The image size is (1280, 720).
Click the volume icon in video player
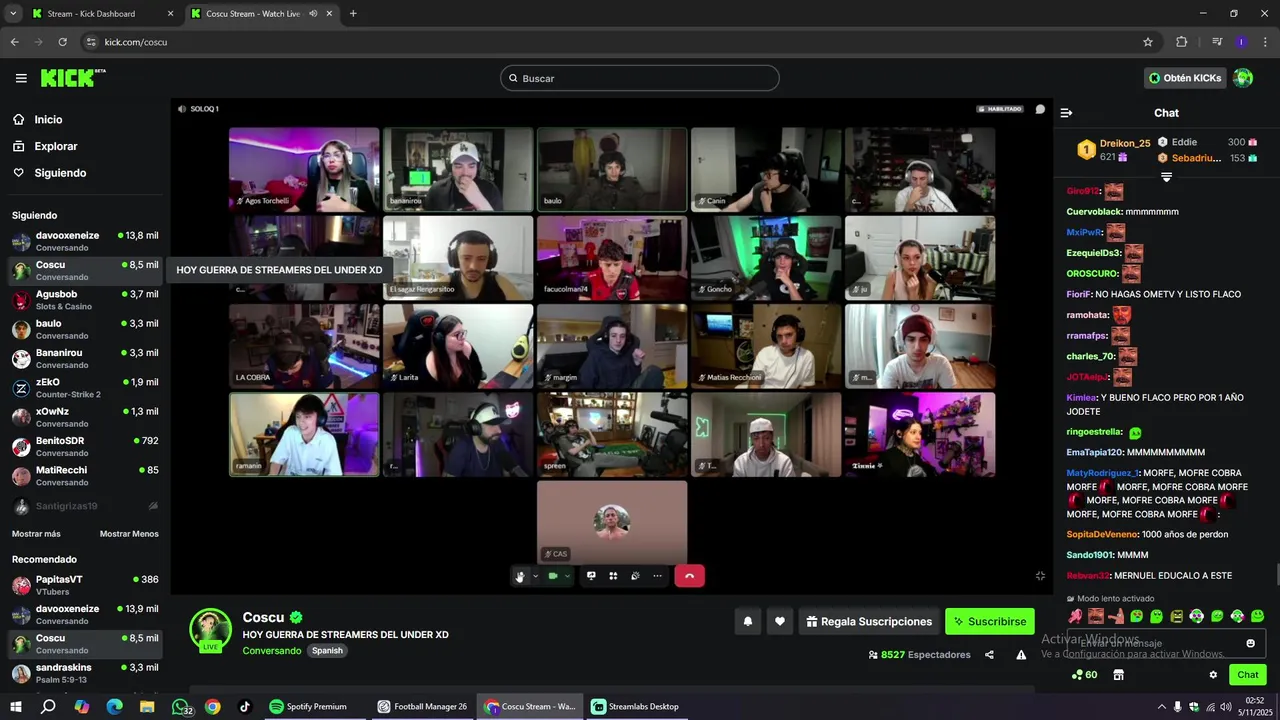click(x=182, y=109)
